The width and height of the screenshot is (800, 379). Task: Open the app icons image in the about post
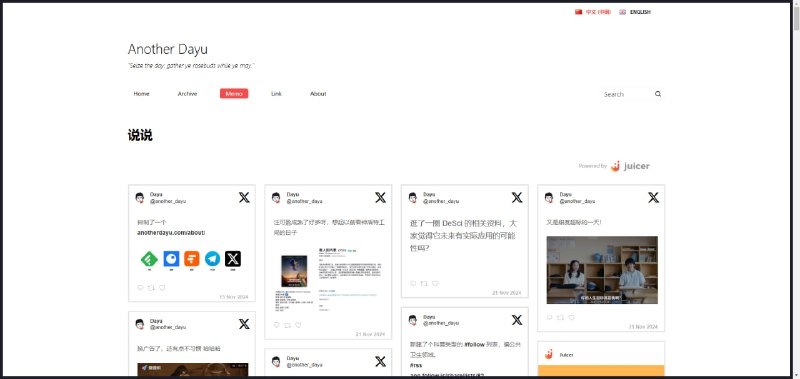(191, 260)
